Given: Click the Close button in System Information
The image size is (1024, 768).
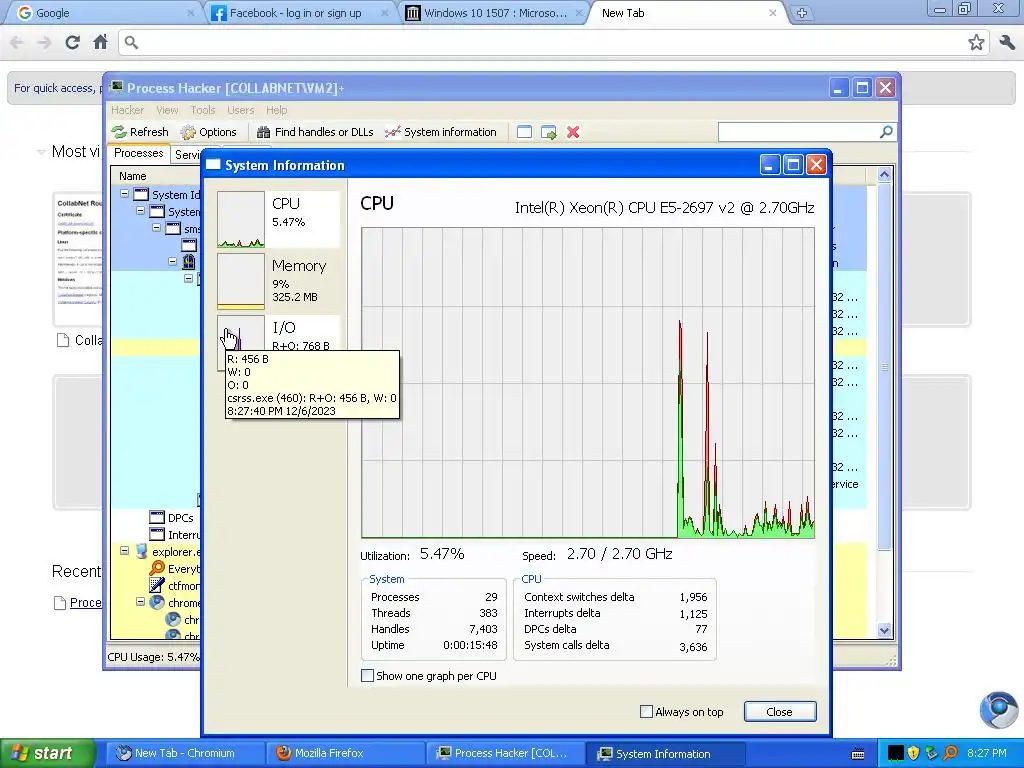Looking at the screenshot, I should (x=780, y=712).
